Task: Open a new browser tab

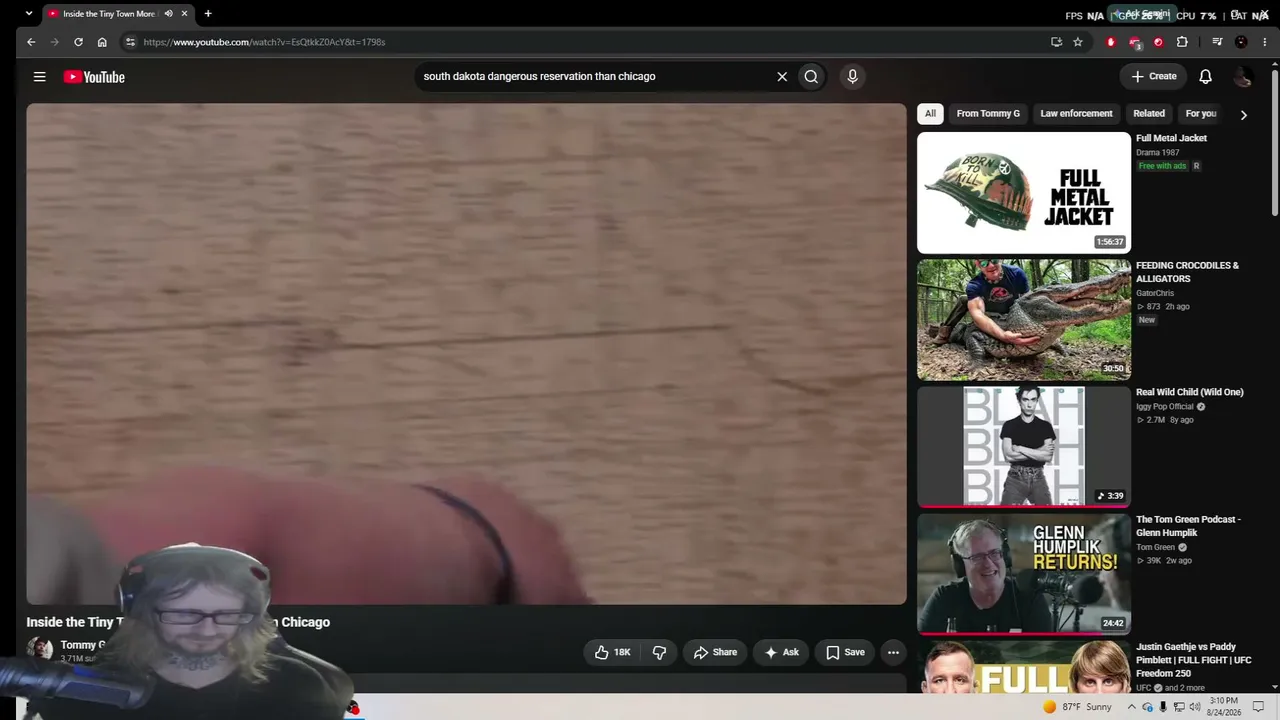Action: [x=208, y=14]
